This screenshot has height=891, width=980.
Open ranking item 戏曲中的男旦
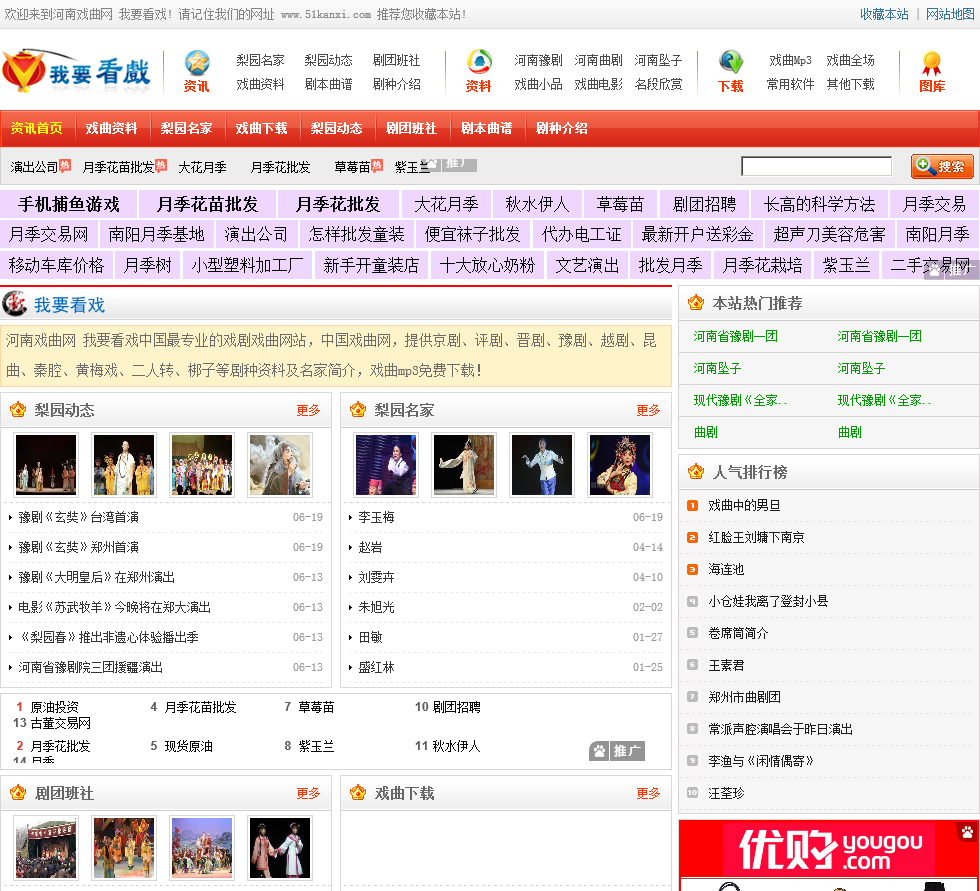pyautogui.click(x=744, y=505)
